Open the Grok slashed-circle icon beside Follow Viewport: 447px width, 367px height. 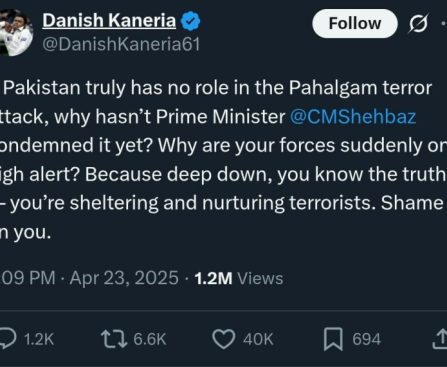pos(418,24)
